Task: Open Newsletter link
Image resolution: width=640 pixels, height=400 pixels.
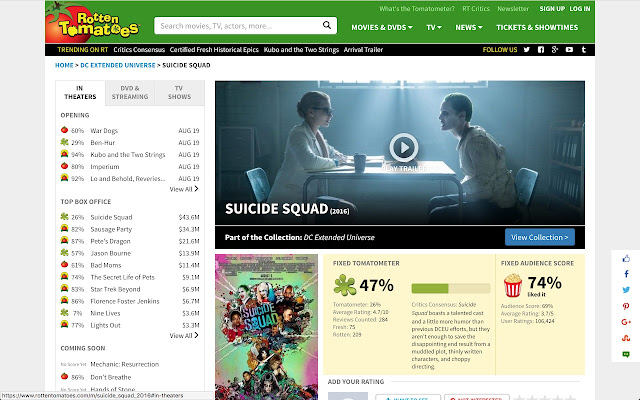Action: tap(513, 9)
